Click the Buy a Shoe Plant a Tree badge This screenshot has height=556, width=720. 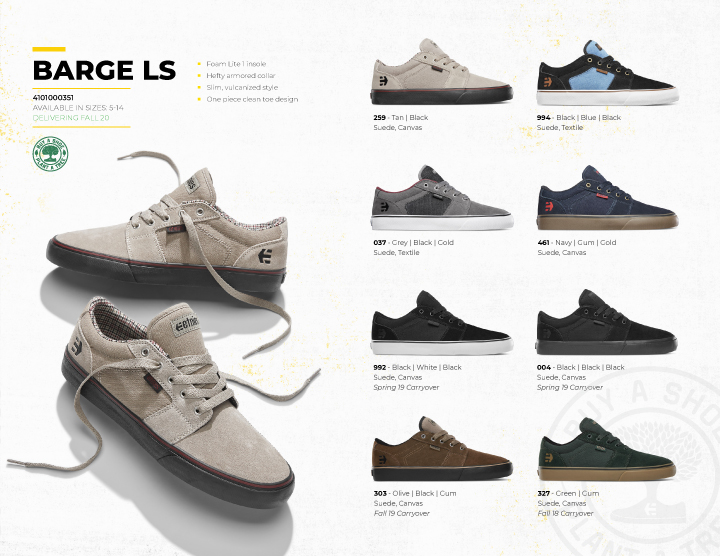[50, 154]
